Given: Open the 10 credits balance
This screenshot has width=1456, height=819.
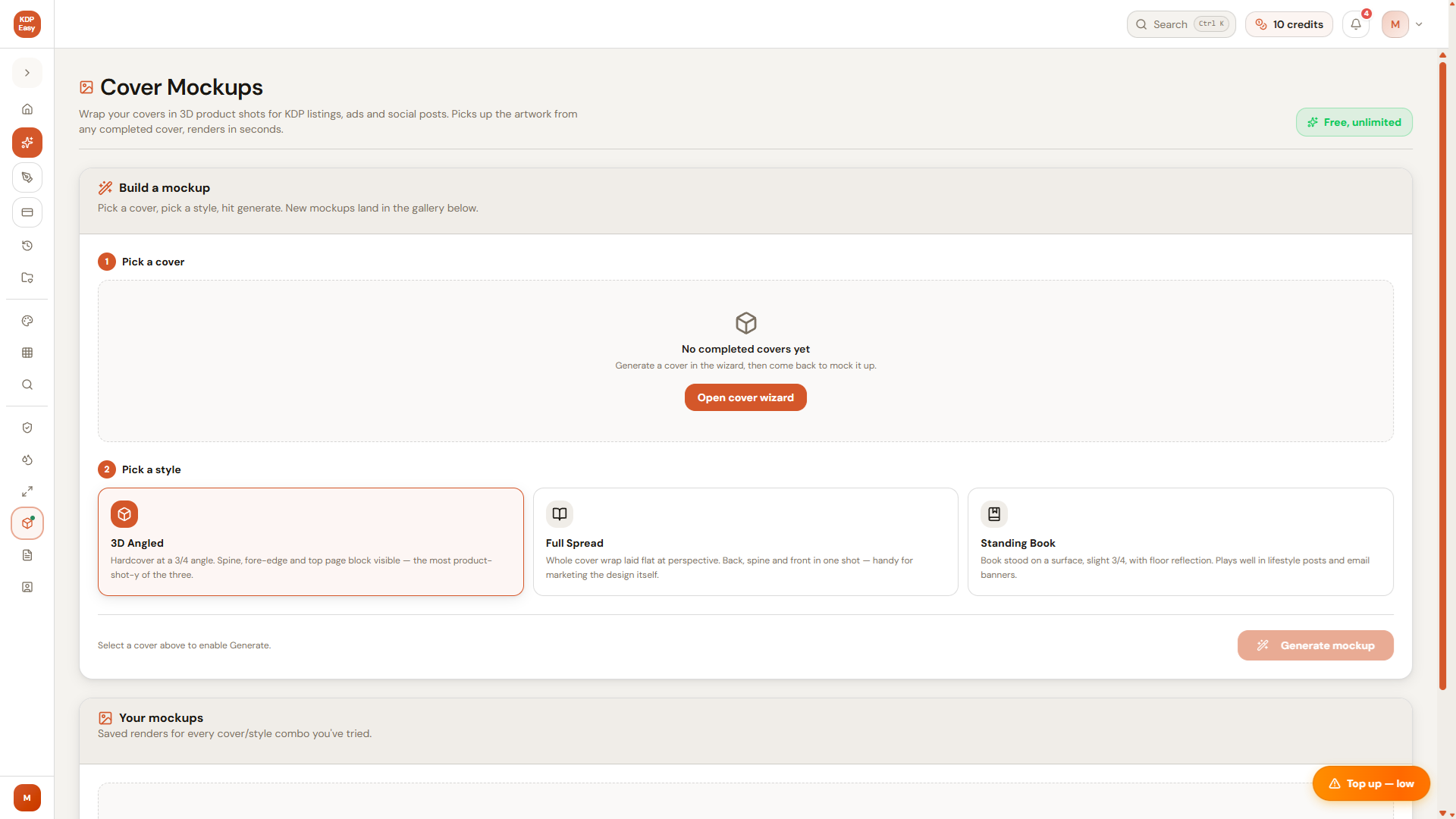Looking at the screenshot, I should 1289,24.
